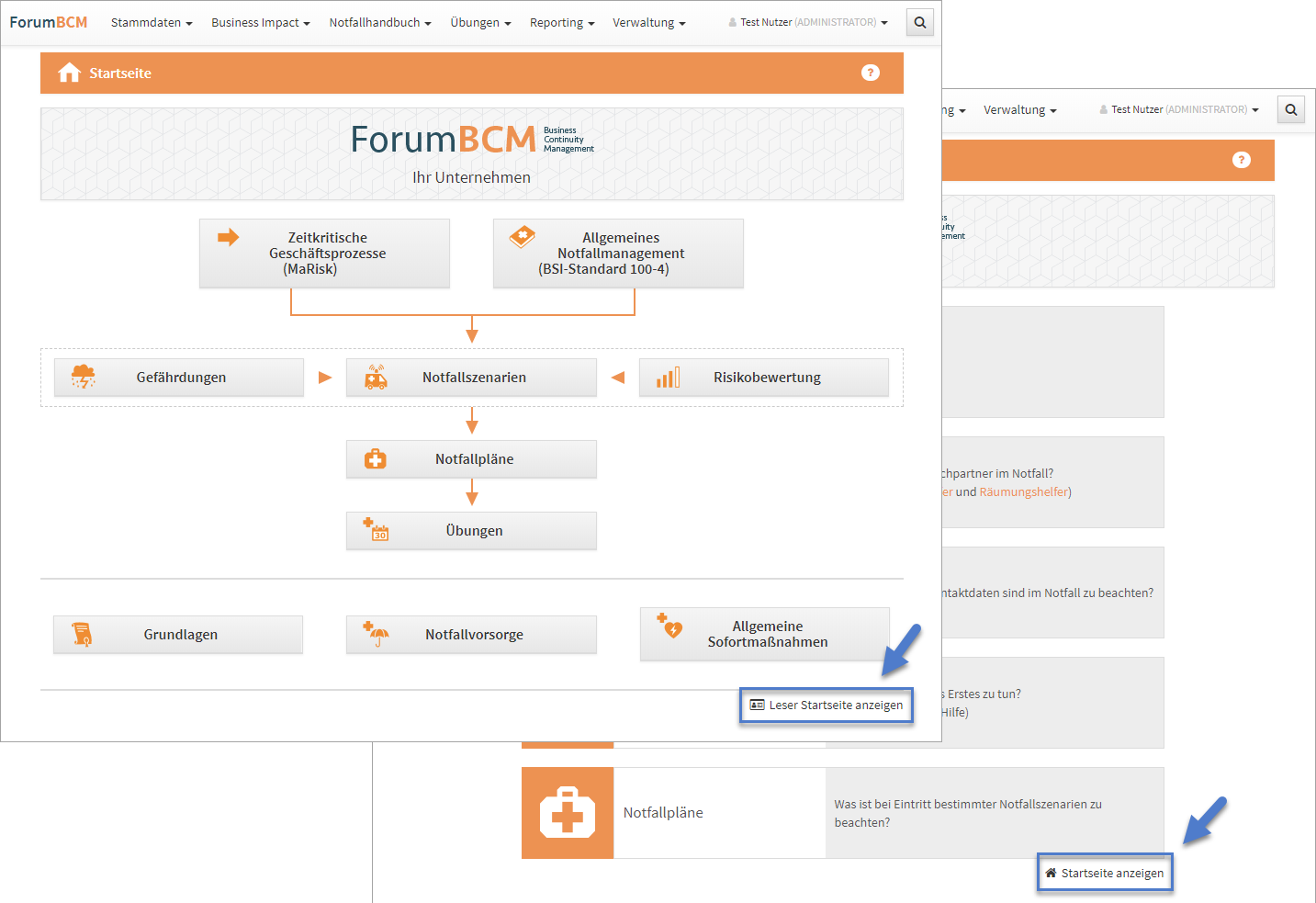This screenshot has width=1316, height=903.
Task: Click Leser Startseite anzeigen button
Action: [827, 705]
